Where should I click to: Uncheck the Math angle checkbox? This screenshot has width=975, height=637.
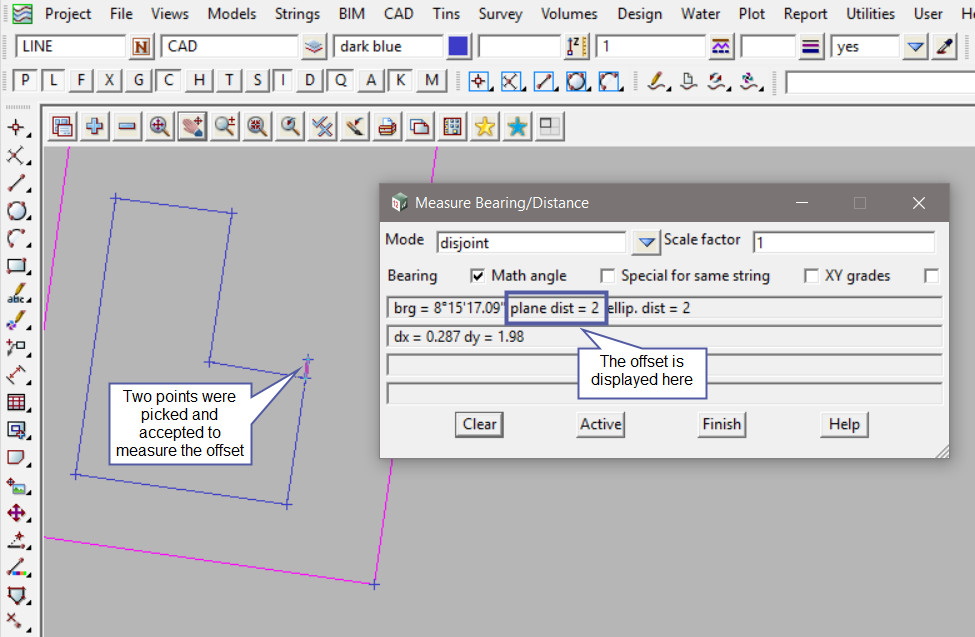(x=478, y=276)
